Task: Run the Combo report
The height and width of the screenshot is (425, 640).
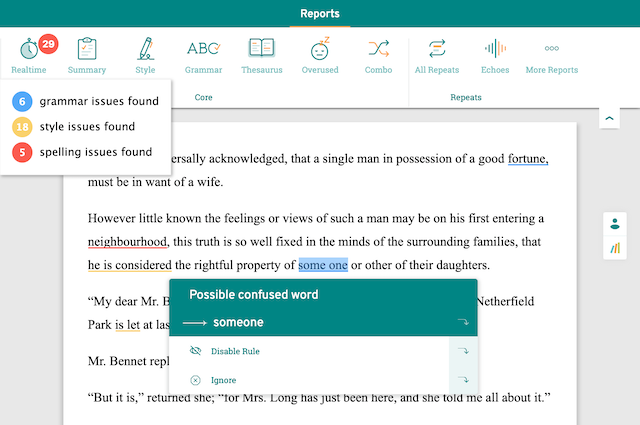Action: point(378,56)
